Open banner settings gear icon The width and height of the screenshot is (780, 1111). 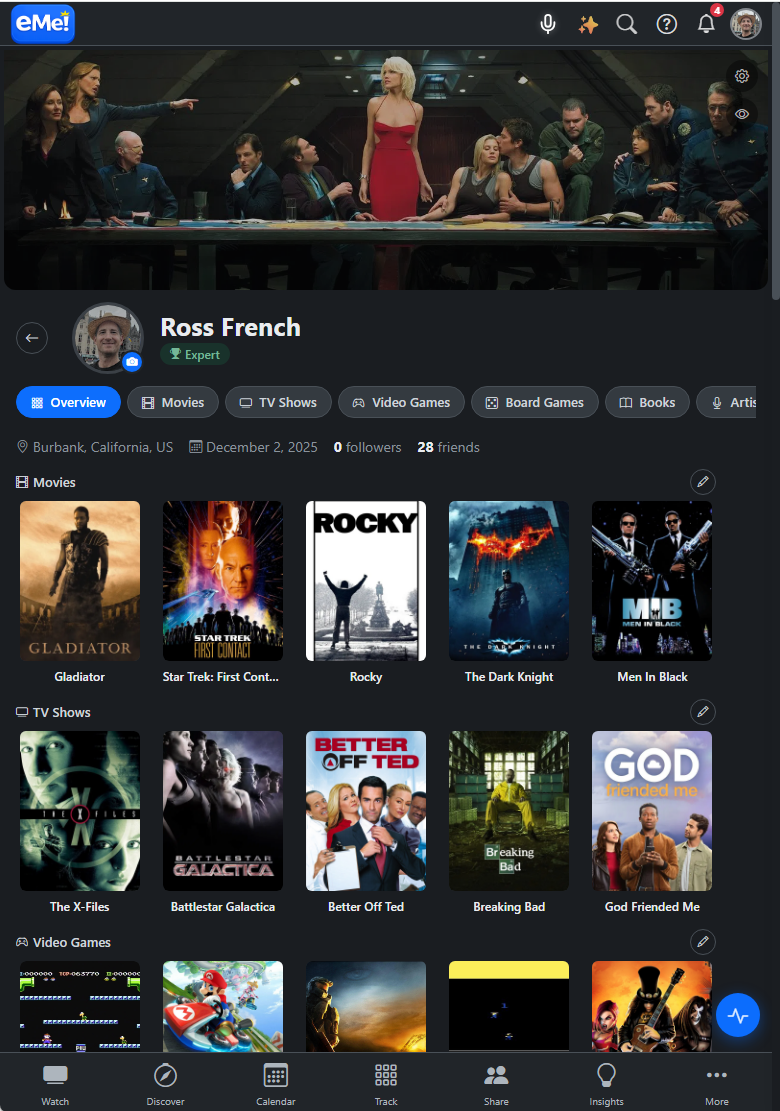pos(742,76)
